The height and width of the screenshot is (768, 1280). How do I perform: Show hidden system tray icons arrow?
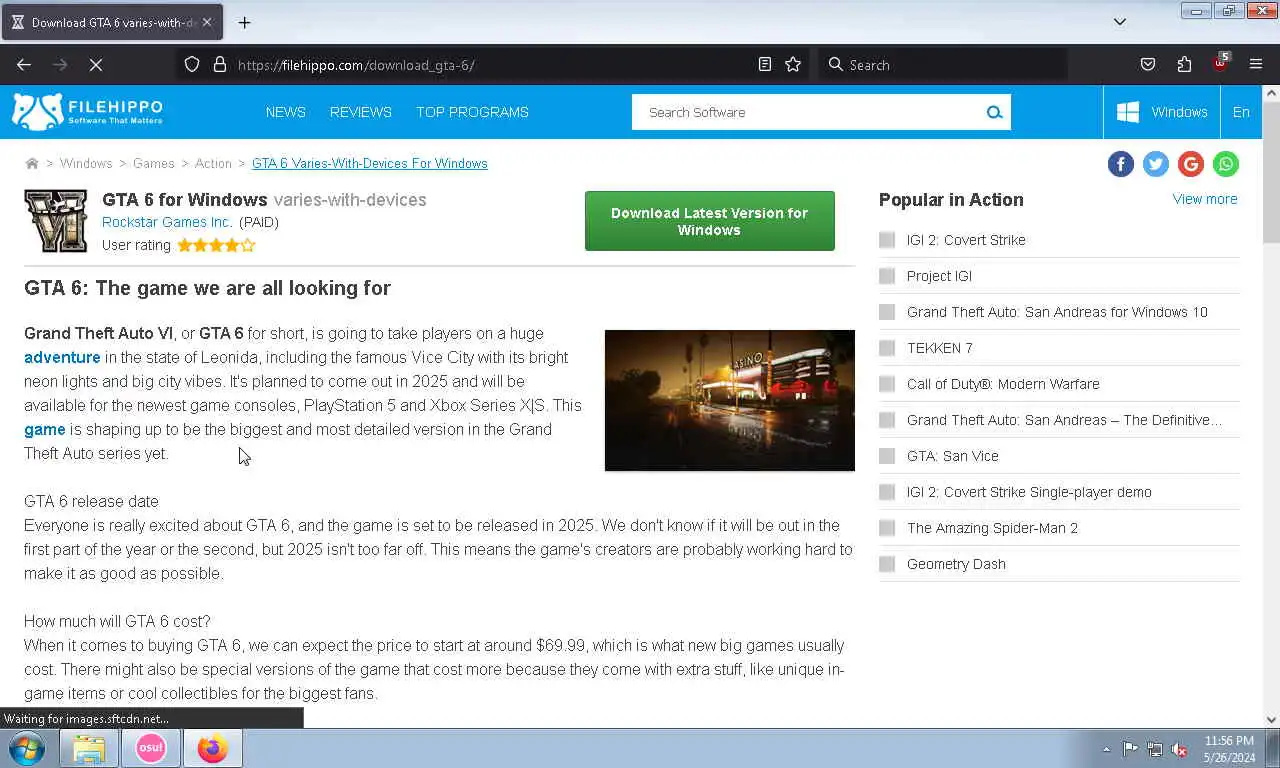pos(1106,749)
